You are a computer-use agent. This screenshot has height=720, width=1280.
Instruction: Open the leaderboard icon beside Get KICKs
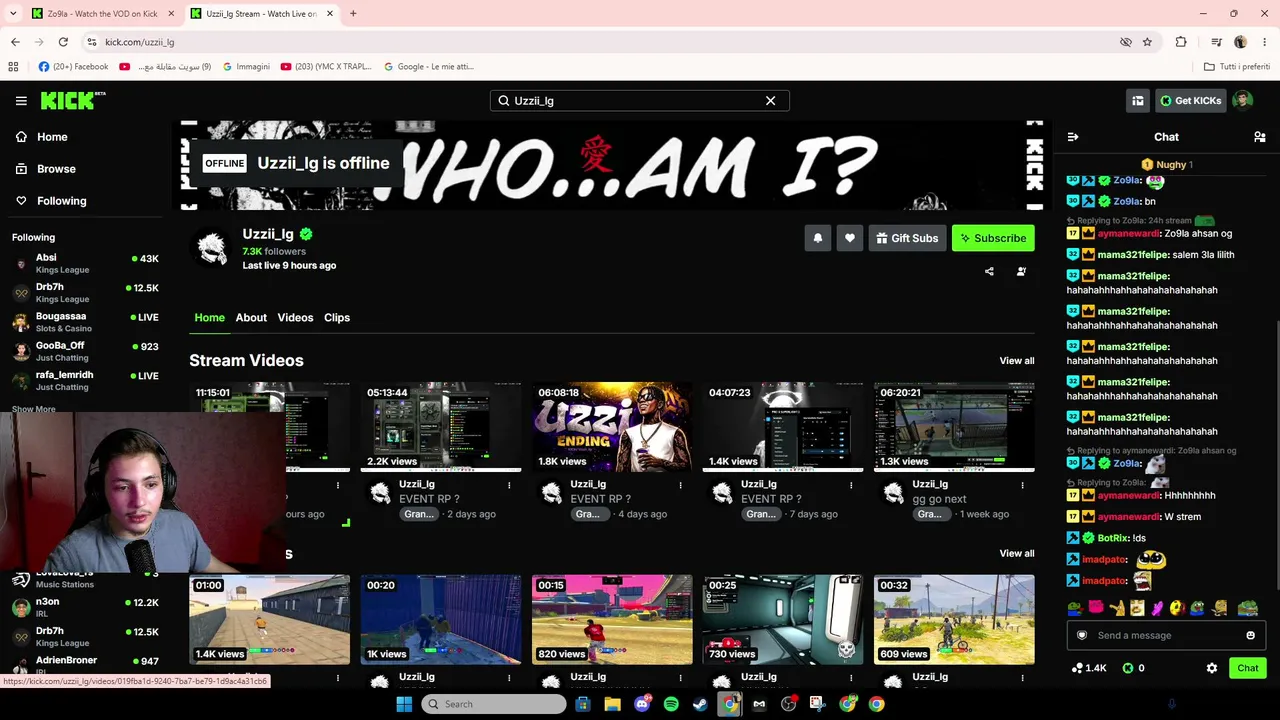(1138, 100)
